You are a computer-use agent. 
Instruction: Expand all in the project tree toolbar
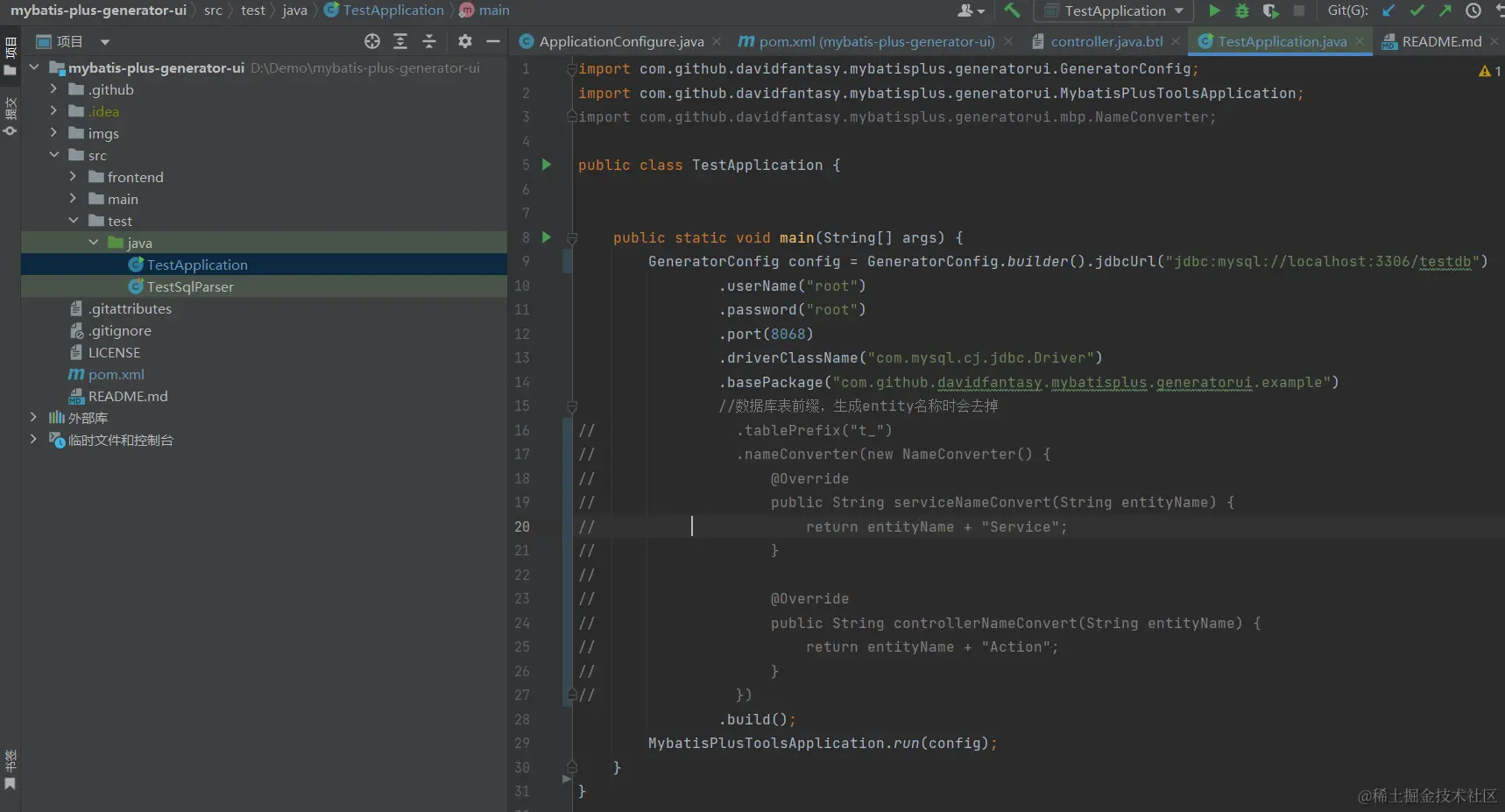tap(400, 41)
